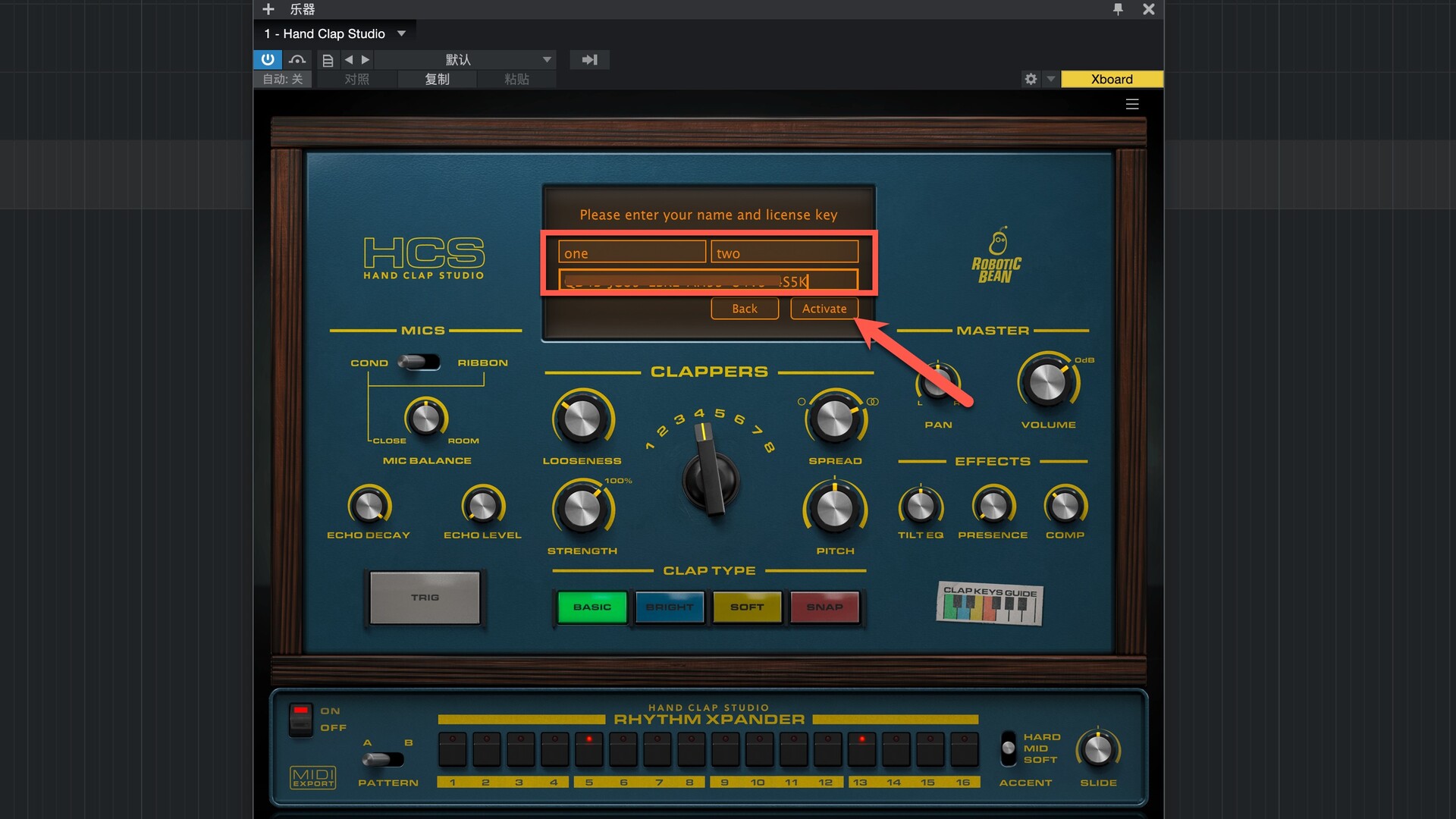Toggle sequencer step 9
Image resolution: width=1456 pixels, height=819 pixels.
[726, 748]
